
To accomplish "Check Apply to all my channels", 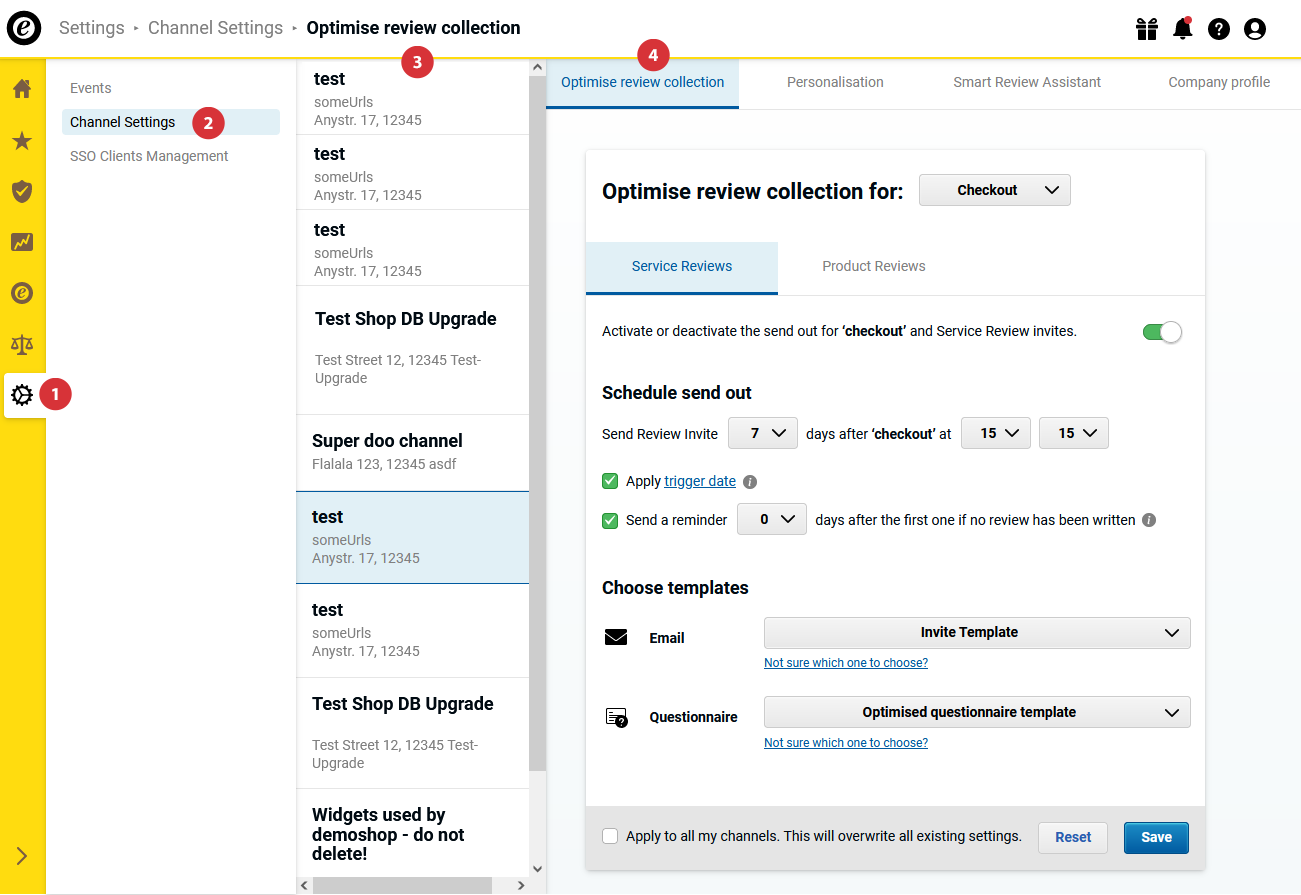I will (610, 836).
